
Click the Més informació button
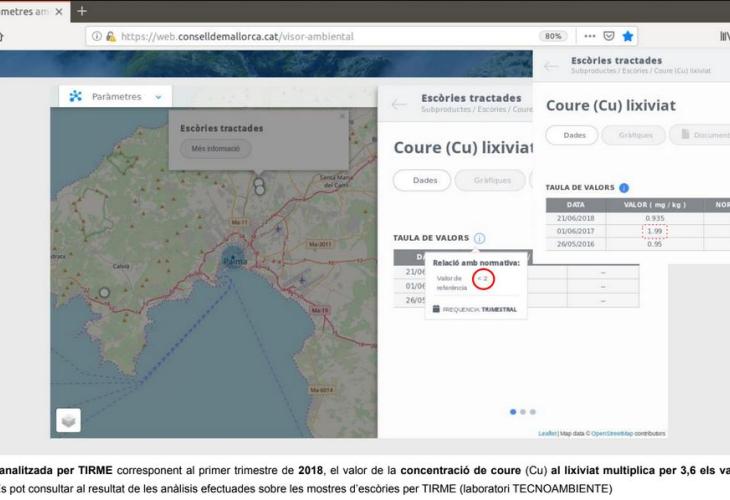[215, 149]
